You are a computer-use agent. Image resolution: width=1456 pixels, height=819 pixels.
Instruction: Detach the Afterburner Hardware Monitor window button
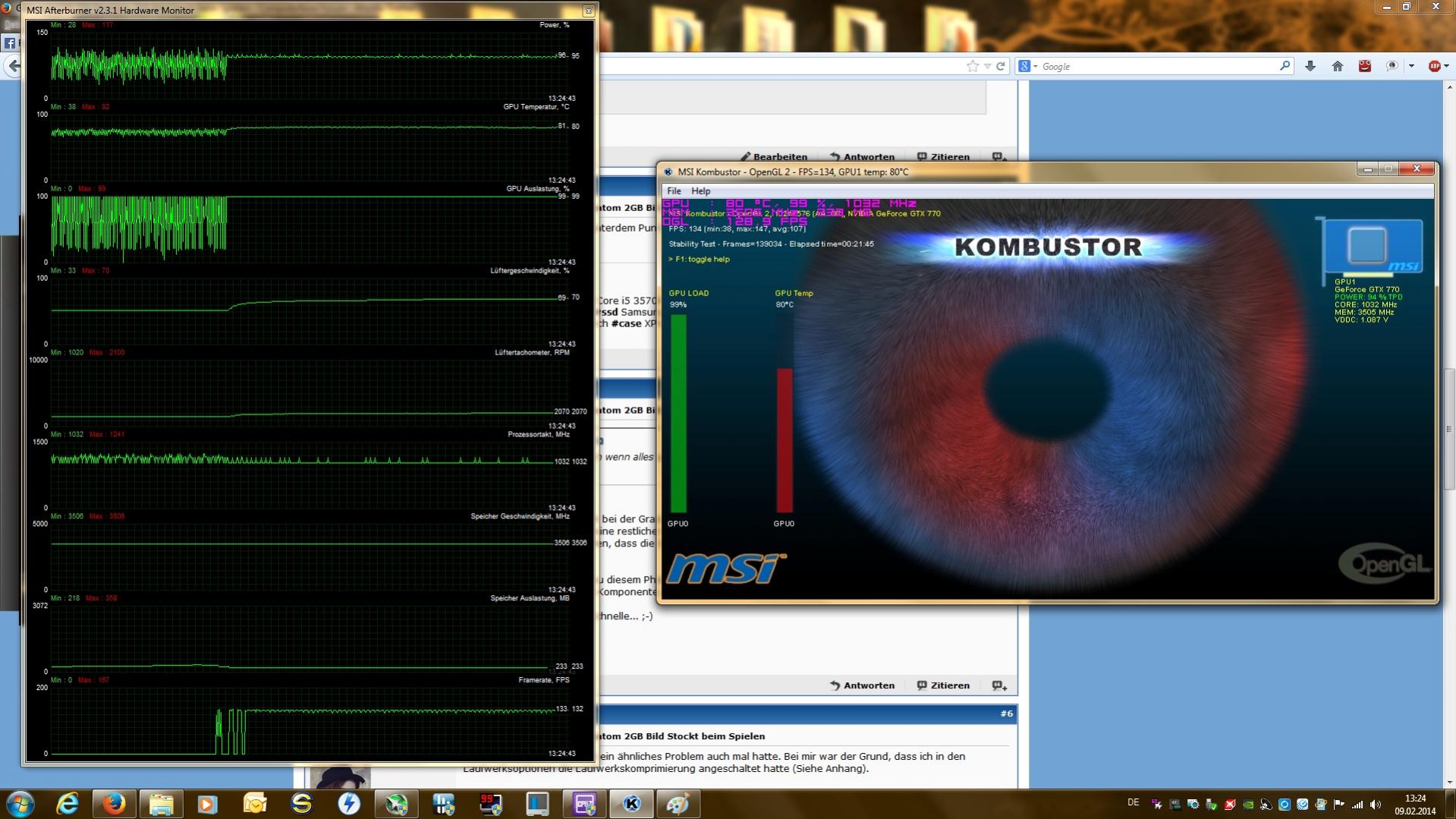[588, 11]
